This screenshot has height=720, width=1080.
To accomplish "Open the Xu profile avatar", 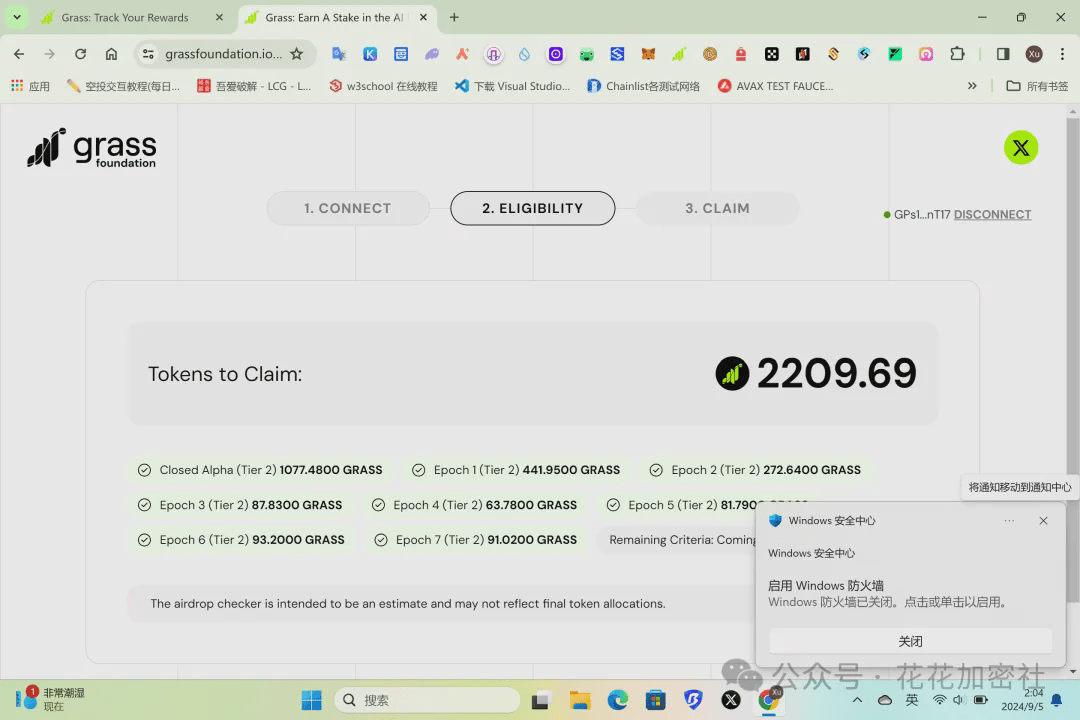I will [x=1034, y=54].
